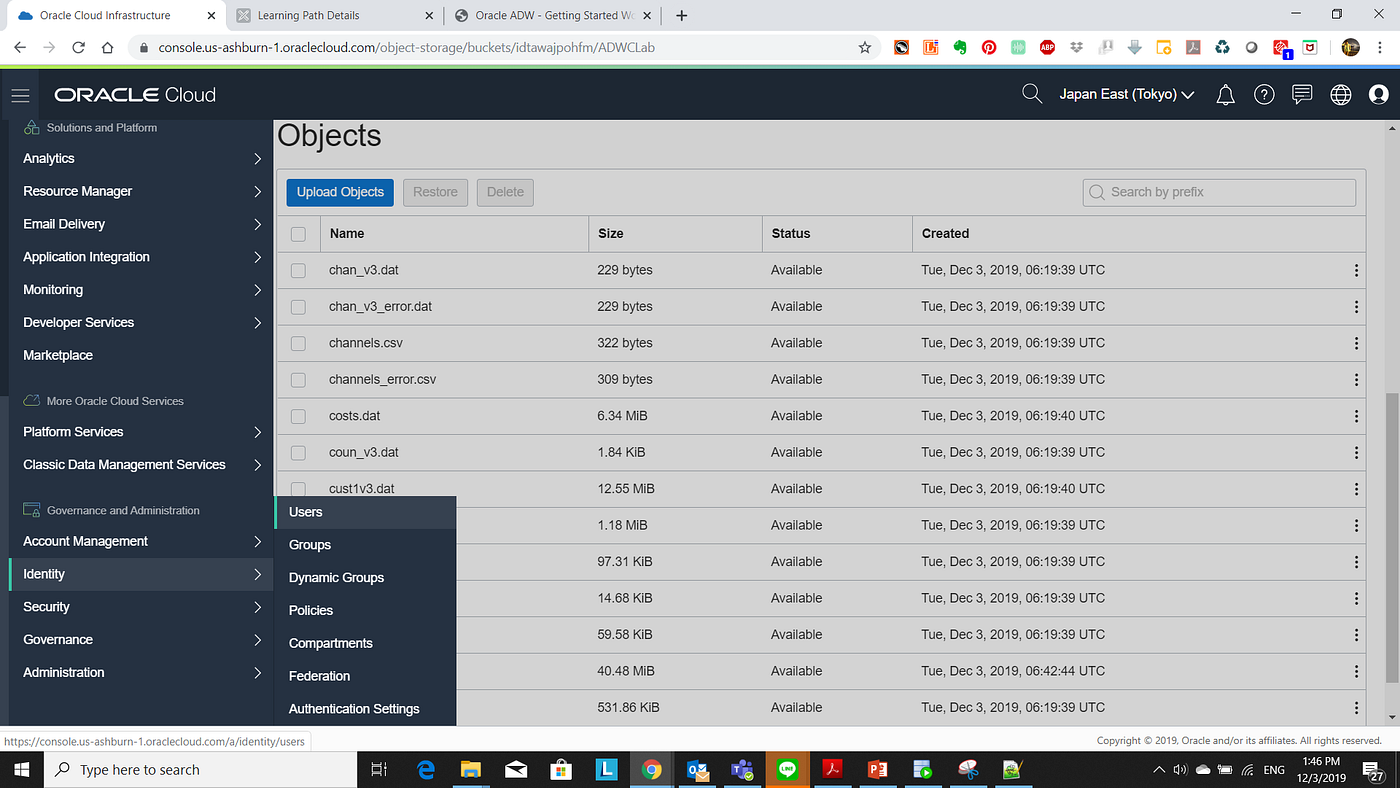The height and width of the screenshot is (788, 1400).
Task: Click the Evernote elephant extension icon
Action: pos(960,47)
